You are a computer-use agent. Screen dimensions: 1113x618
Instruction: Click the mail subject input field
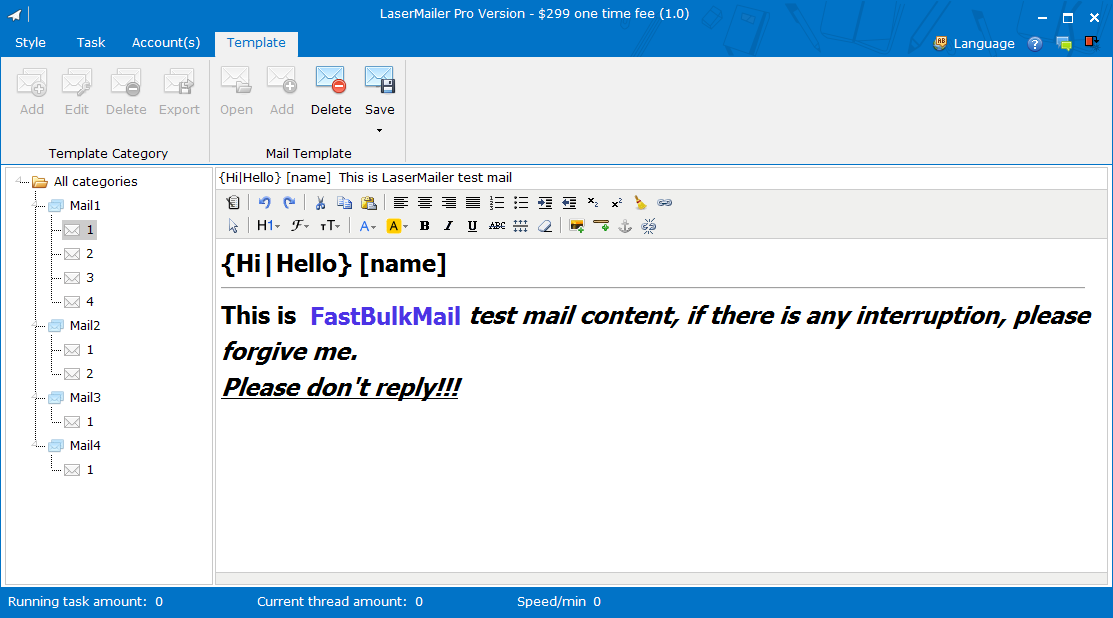point(661,178)
